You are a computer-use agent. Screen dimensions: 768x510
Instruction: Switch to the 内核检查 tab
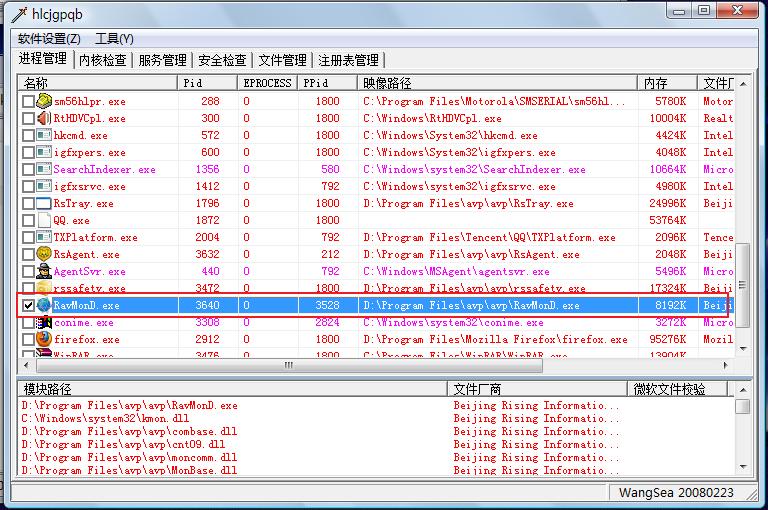102,60
